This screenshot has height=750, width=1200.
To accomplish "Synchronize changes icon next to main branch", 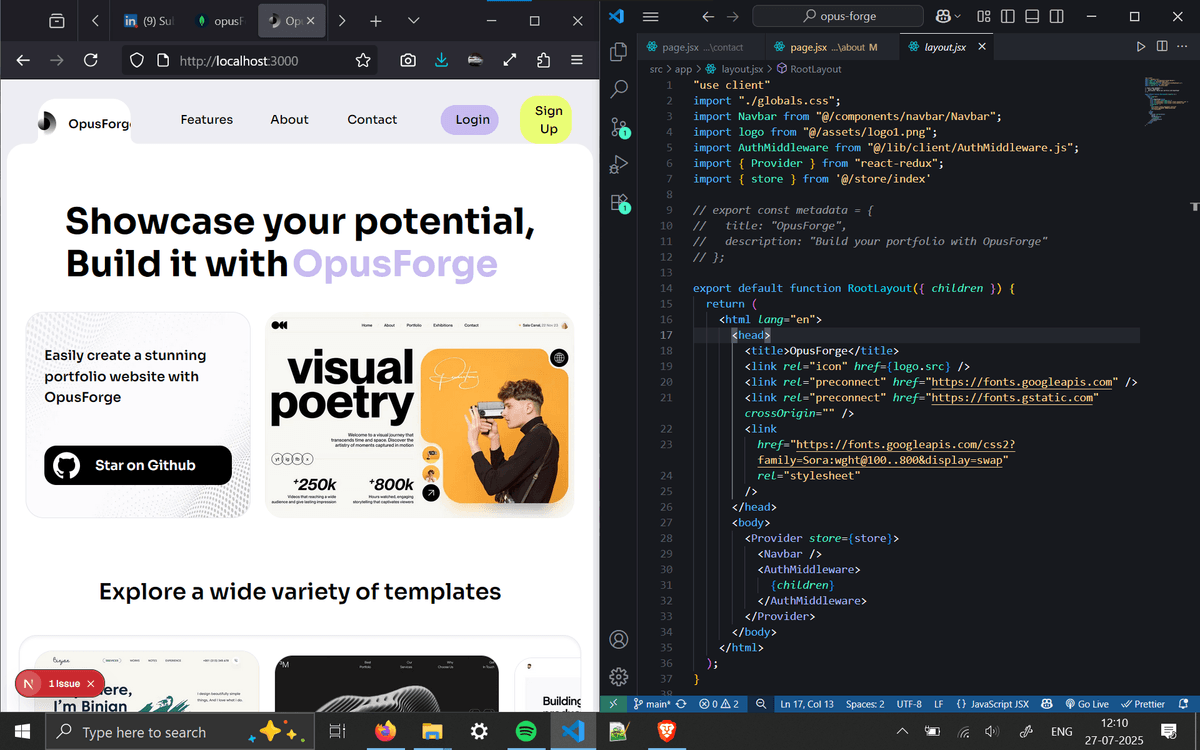I will [681, 704].
